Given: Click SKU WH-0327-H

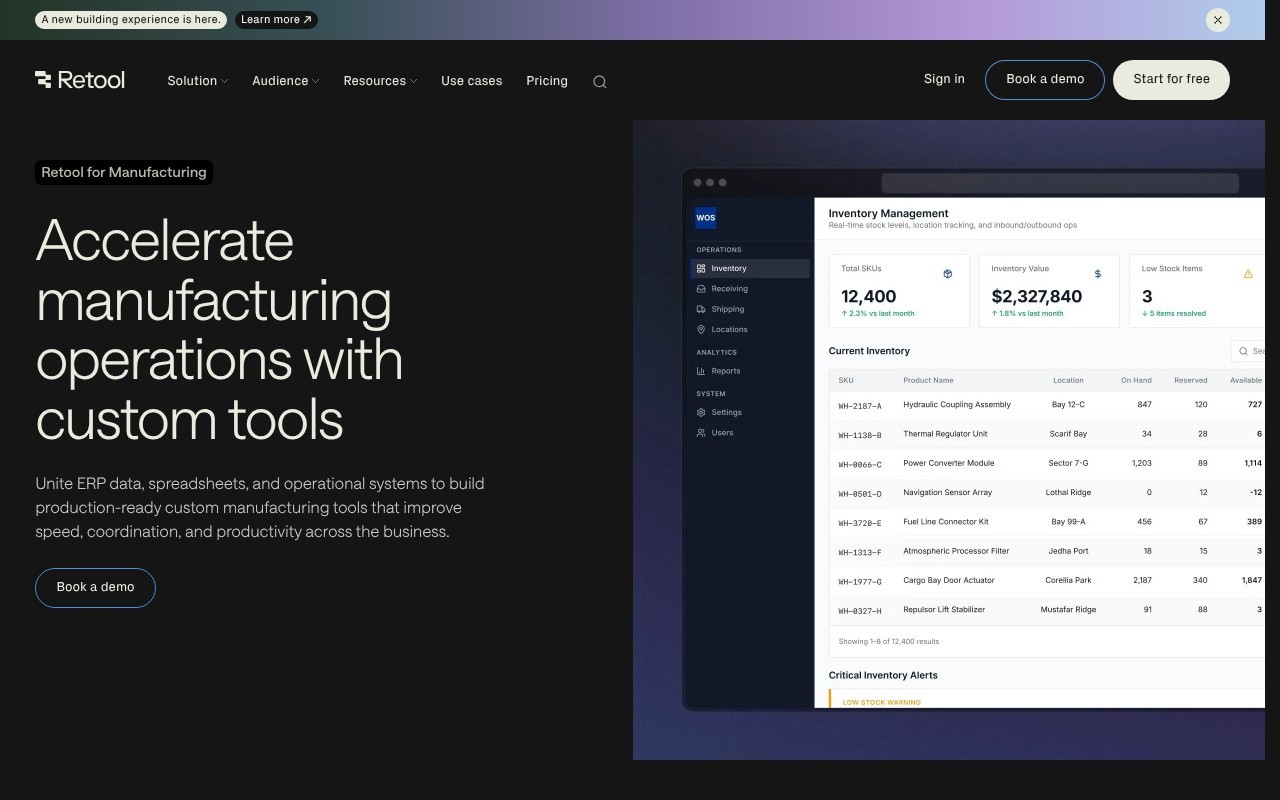Looking at the screenshot, I should tap(860, 611).
